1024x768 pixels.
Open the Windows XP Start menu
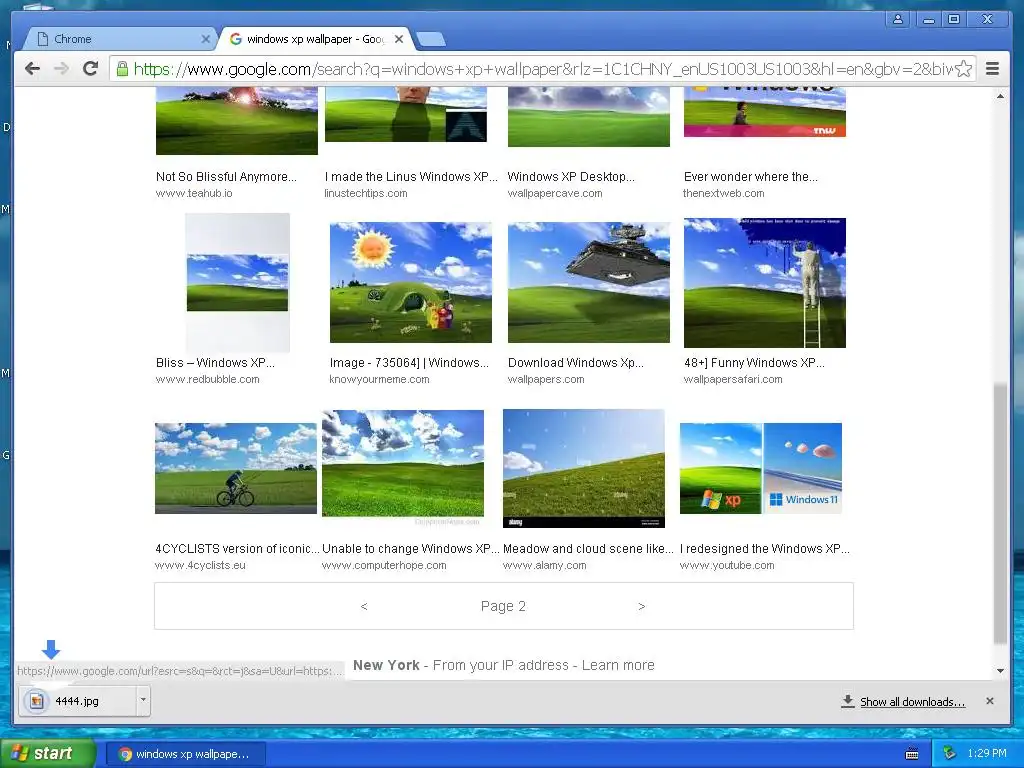47,753
